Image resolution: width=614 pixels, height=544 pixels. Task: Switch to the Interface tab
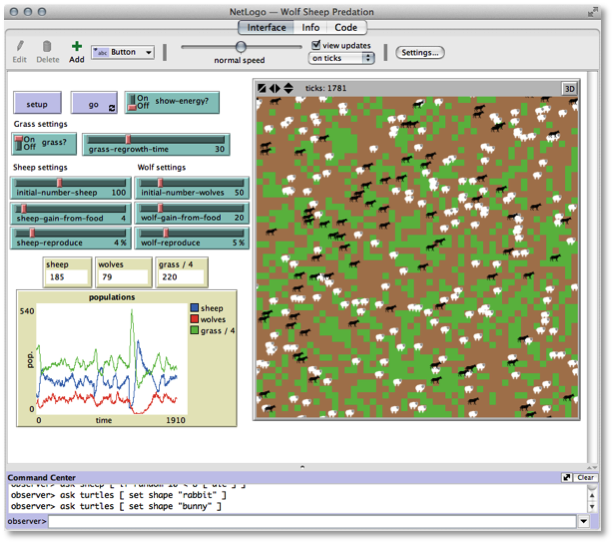click(x=266, y=27)
